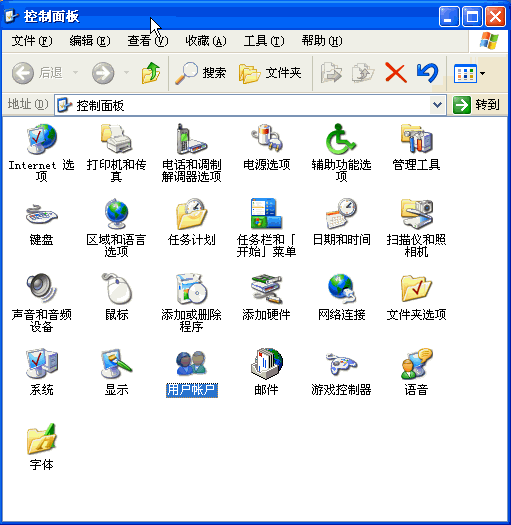Select the 声音和音频设备 speaker icon
The height and width of the screenshot is (525, 511).
pos(42,288)
